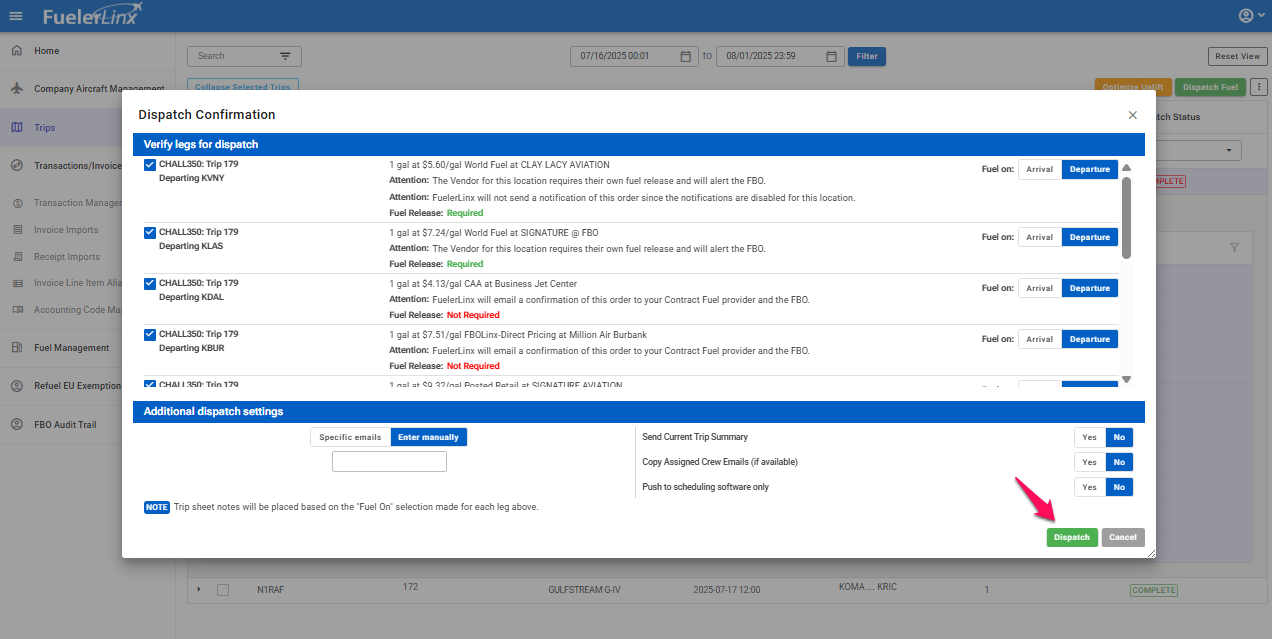
Task: Click the Transactions/Invoices sidebar icon
Action: point(17,166)
